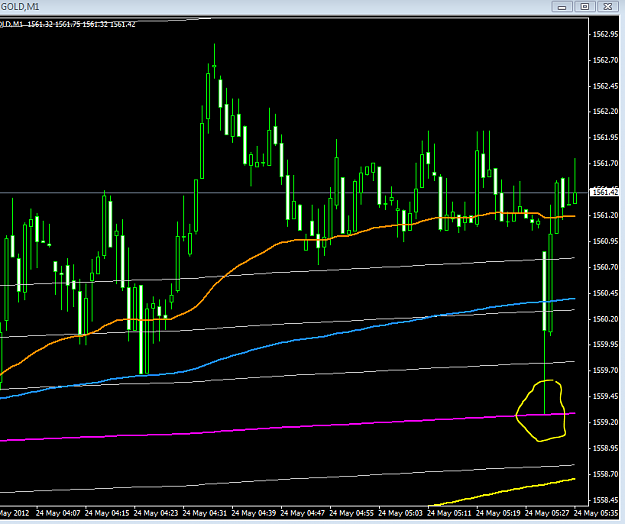Click the 24 May 04:55 time label
Screen dimensions: 625x524
(352, 513)
